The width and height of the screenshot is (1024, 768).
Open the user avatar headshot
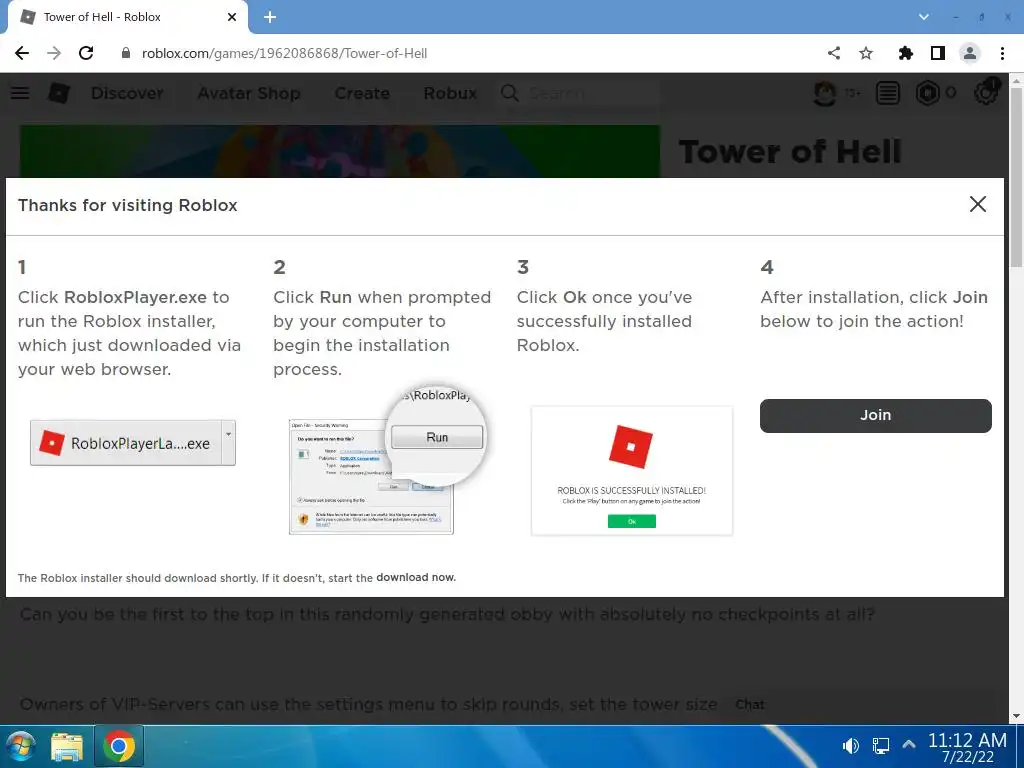tap(825, 93)
